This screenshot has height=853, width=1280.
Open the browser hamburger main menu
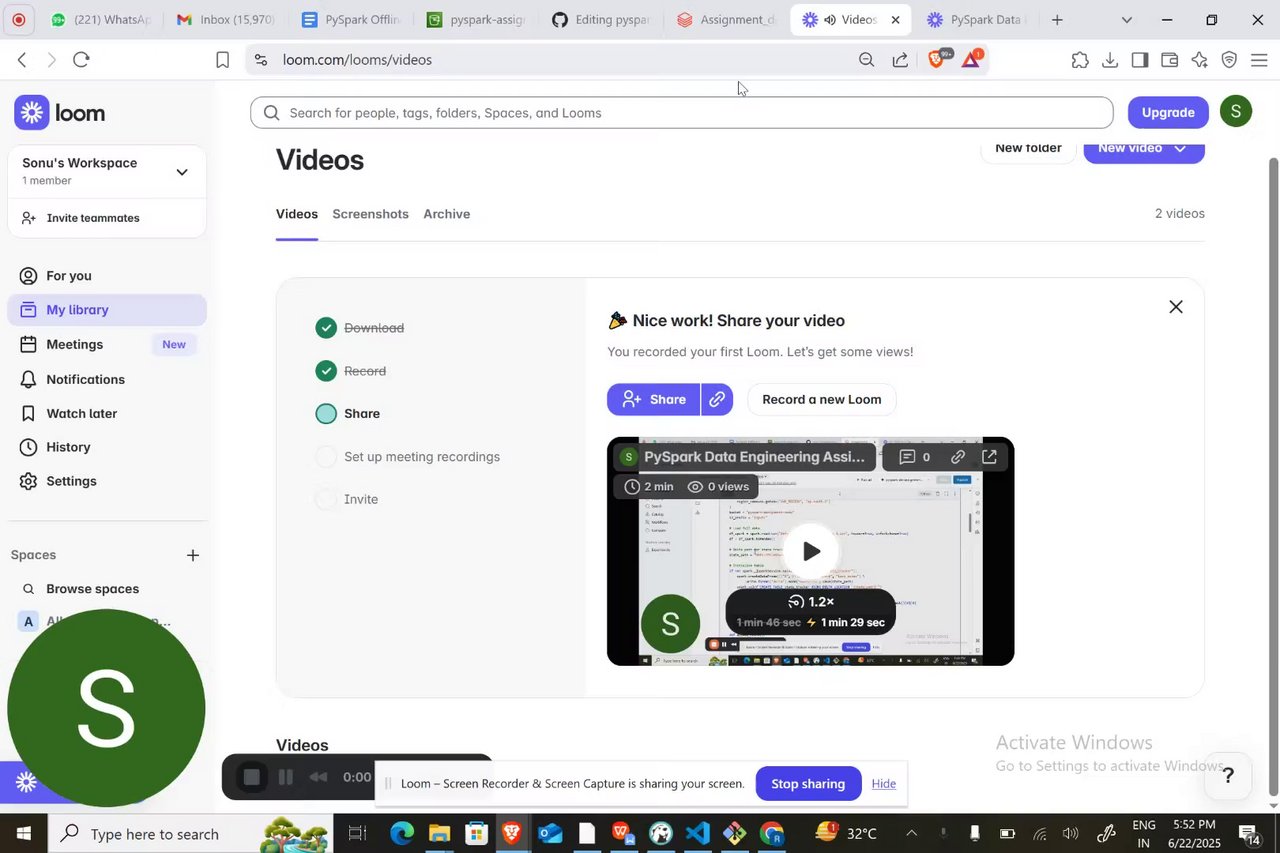[x=1259, y=60]
